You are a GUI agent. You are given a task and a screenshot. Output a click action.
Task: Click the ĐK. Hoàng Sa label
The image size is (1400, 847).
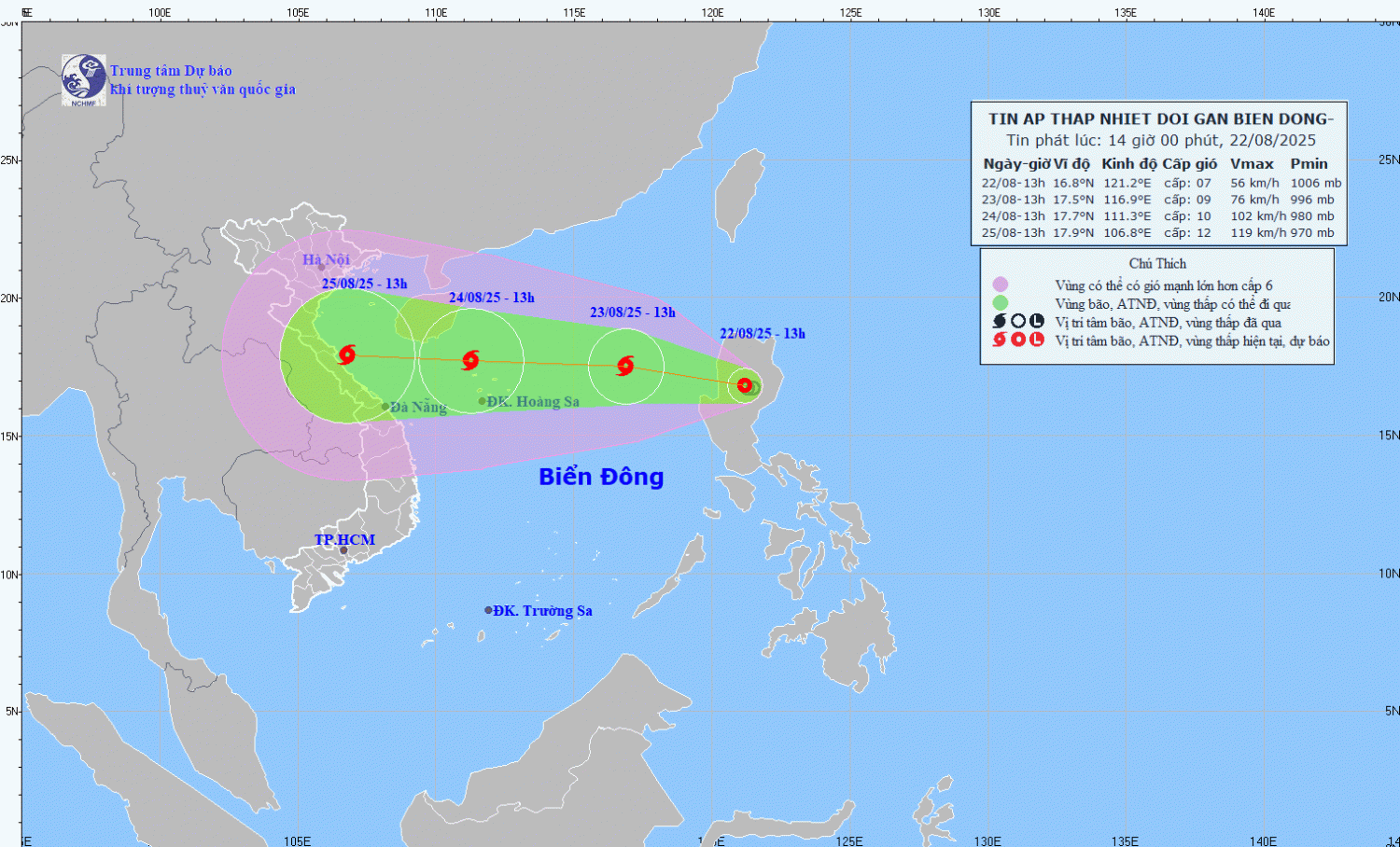click(x=533, y=402)
